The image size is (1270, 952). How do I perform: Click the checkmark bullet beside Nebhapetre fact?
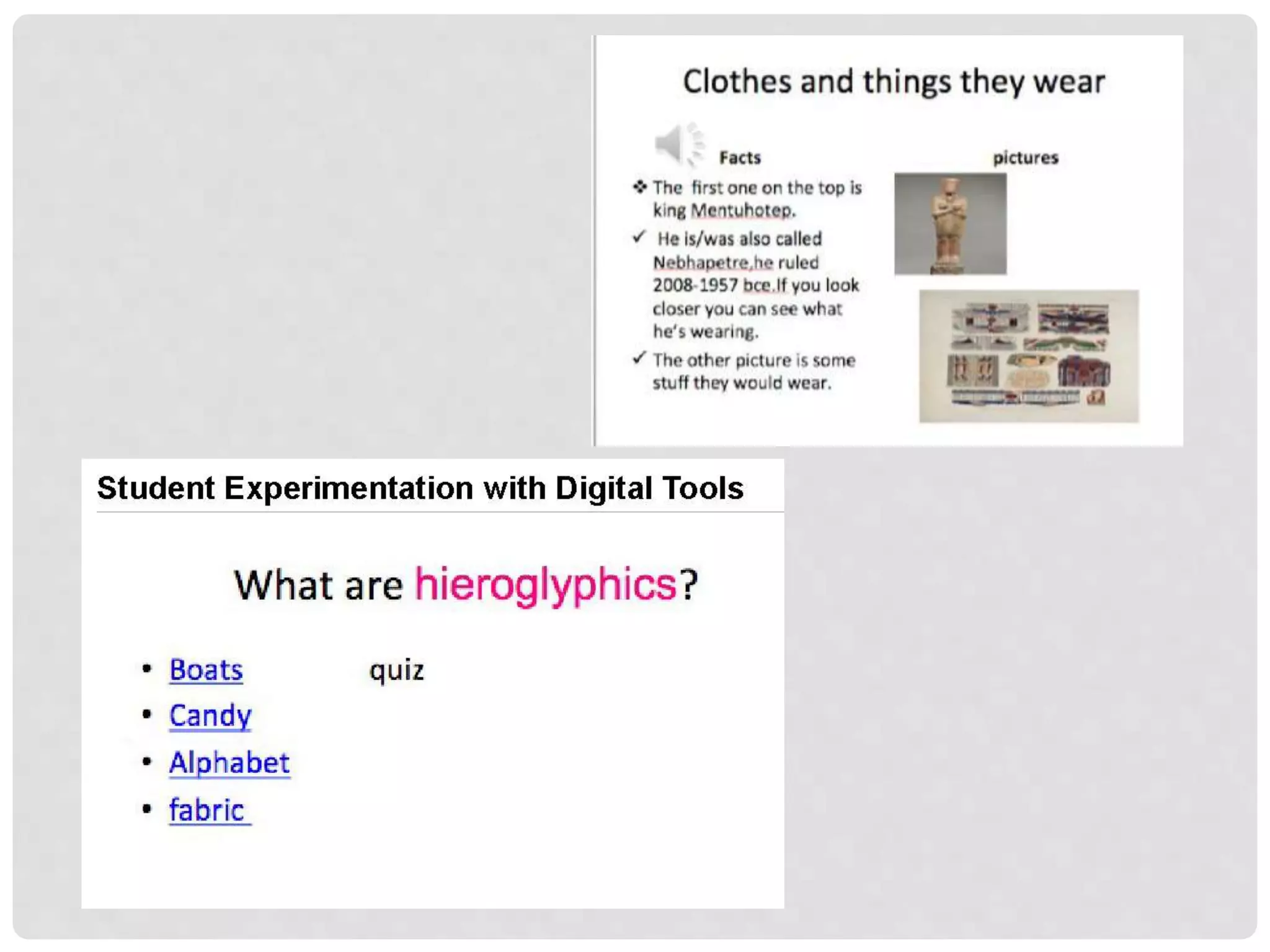[x=639, y=237]
